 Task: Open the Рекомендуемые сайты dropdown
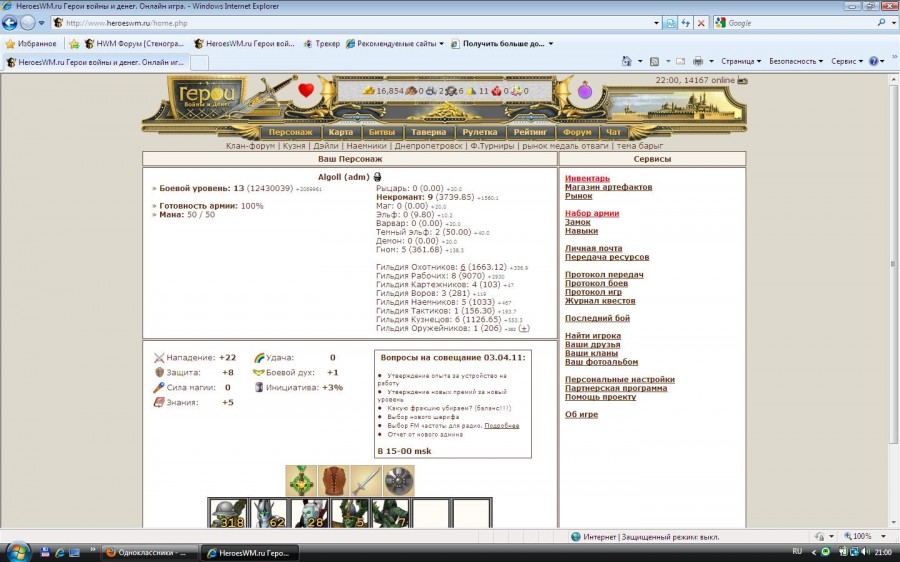click(x=395, y=44)
